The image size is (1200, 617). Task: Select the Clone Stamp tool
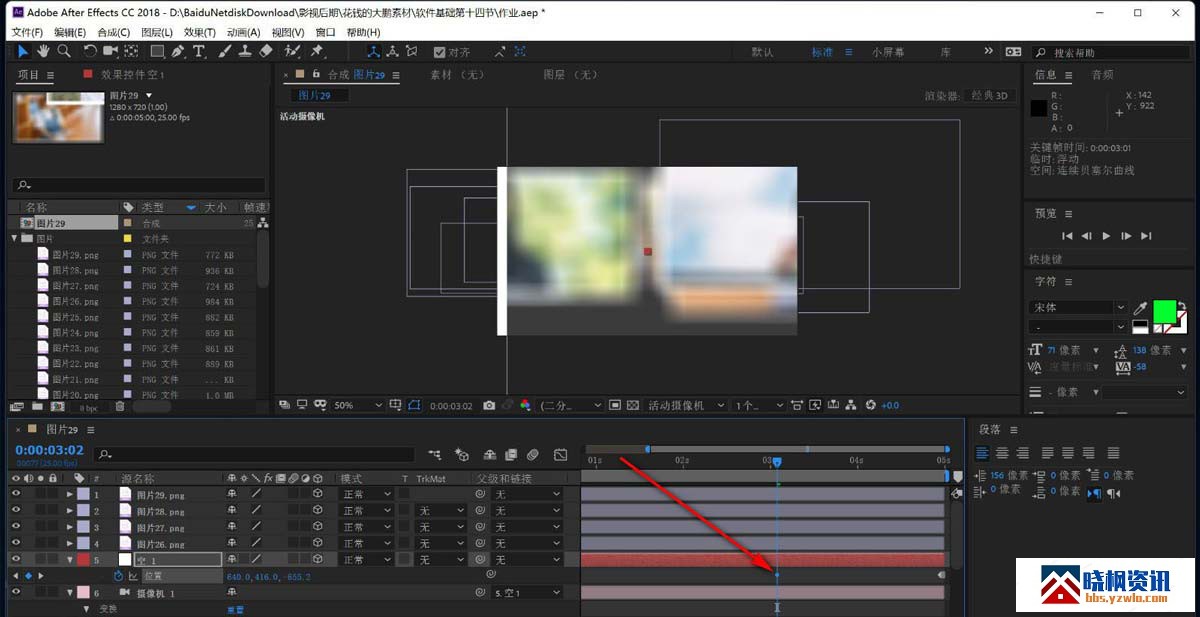click(x=244, y=52)
